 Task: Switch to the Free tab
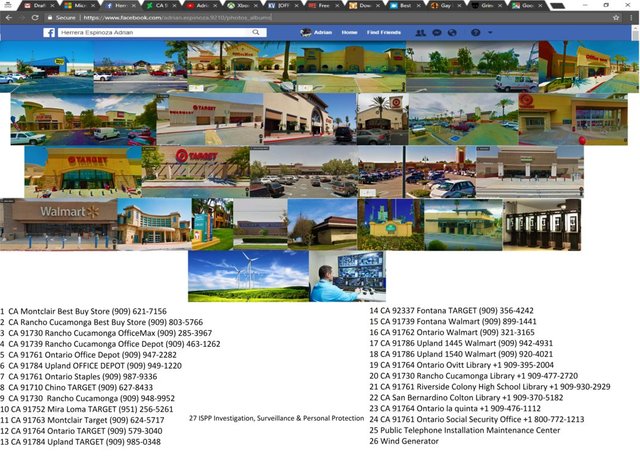[324, 6]
